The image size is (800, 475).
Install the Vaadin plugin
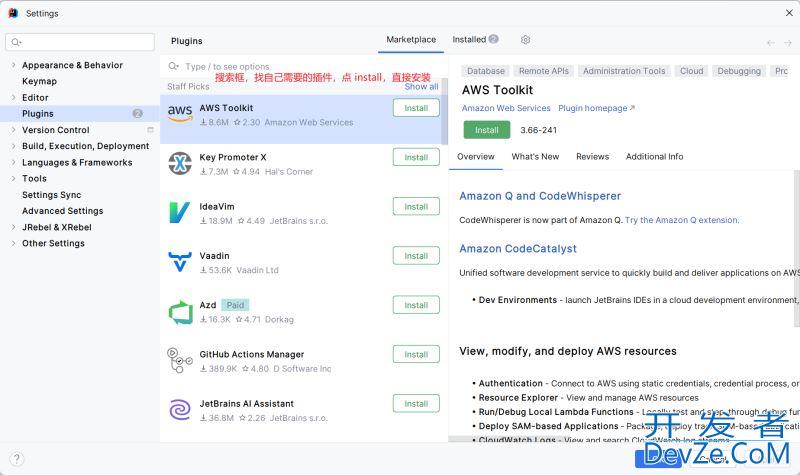click(416, 256)
